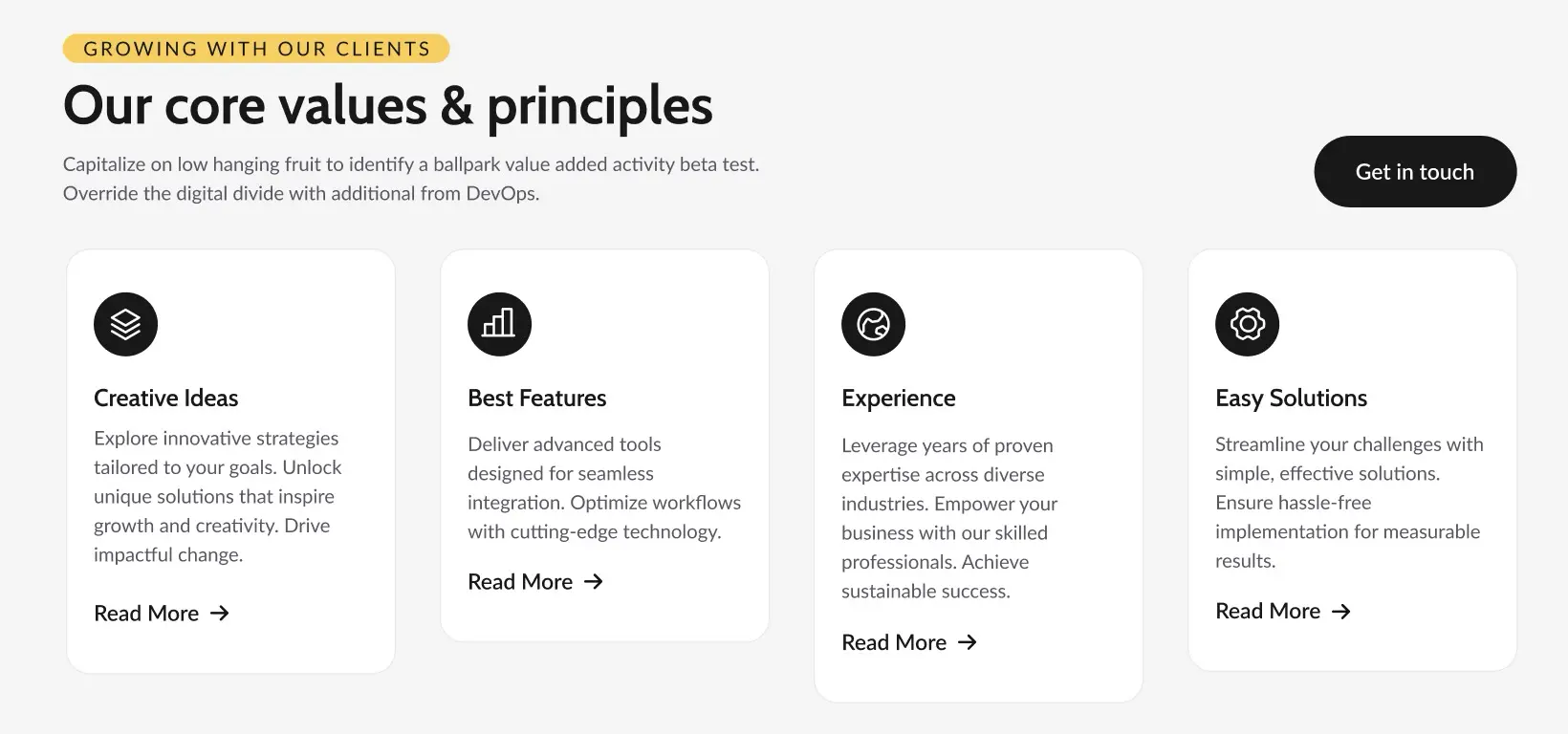Click the layers icon above Creative Ideas
The height and width of the screenshot is (734, 1568).
125,324
